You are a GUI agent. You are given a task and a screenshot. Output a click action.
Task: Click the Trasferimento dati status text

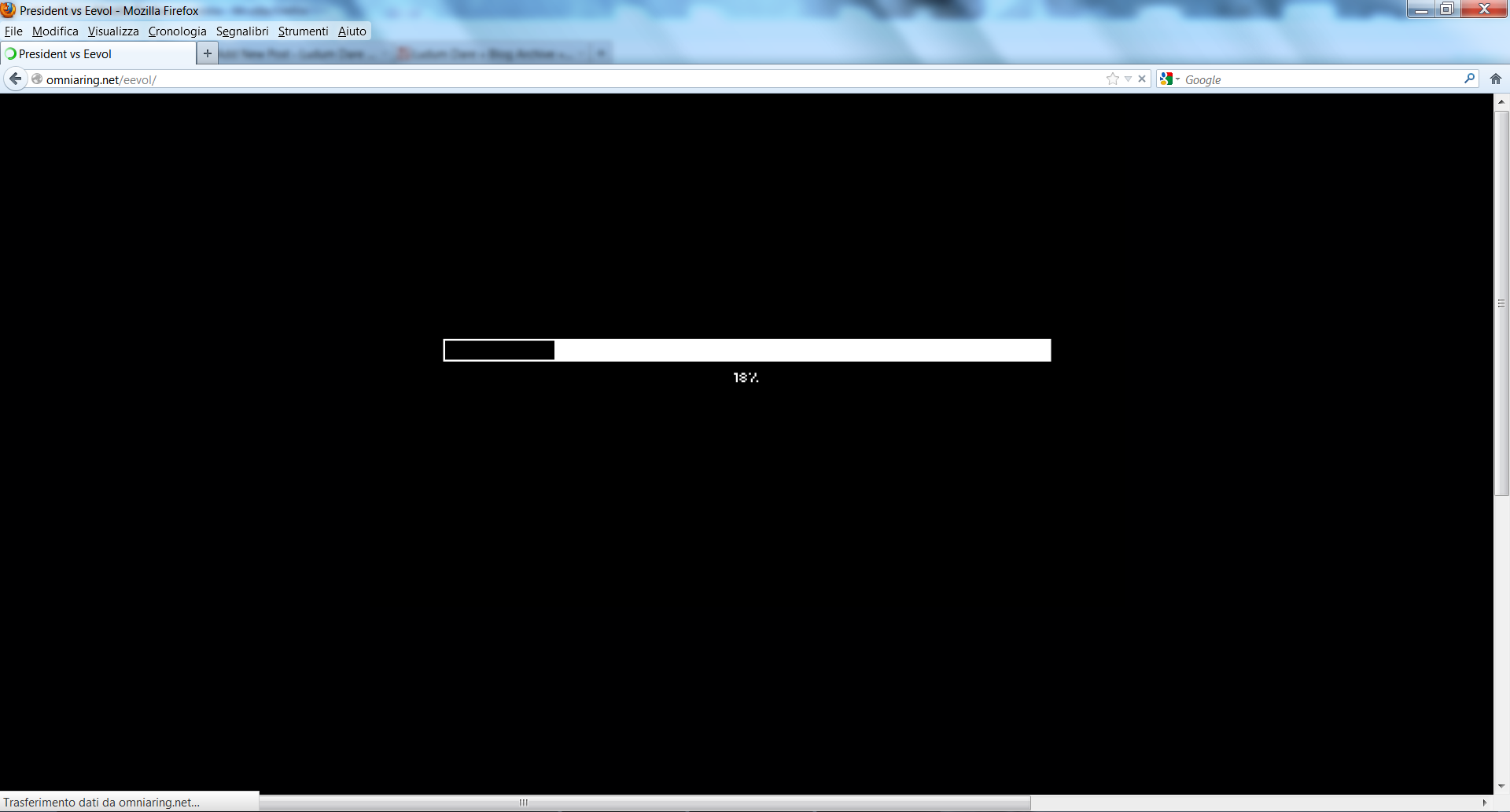pos(101,803)
